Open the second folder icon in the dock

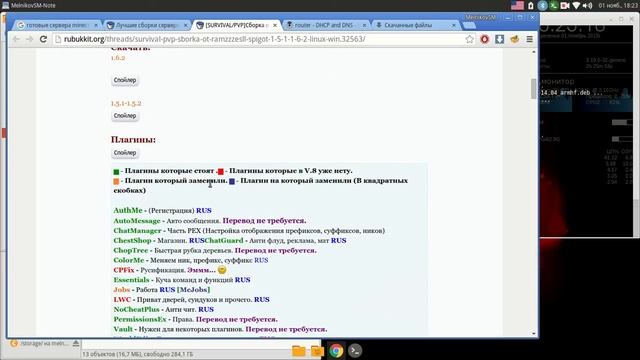point(317,351)
